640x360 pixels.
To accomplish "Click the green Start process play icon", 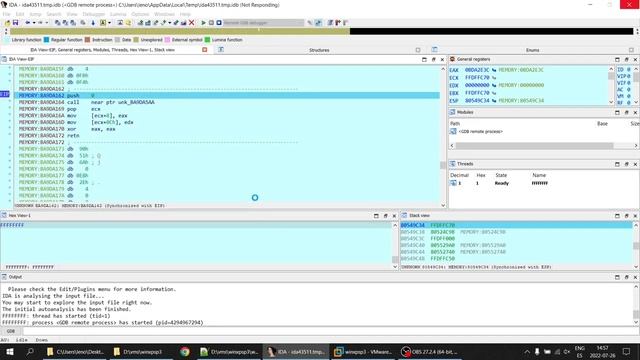I will [x=203, y=23].
